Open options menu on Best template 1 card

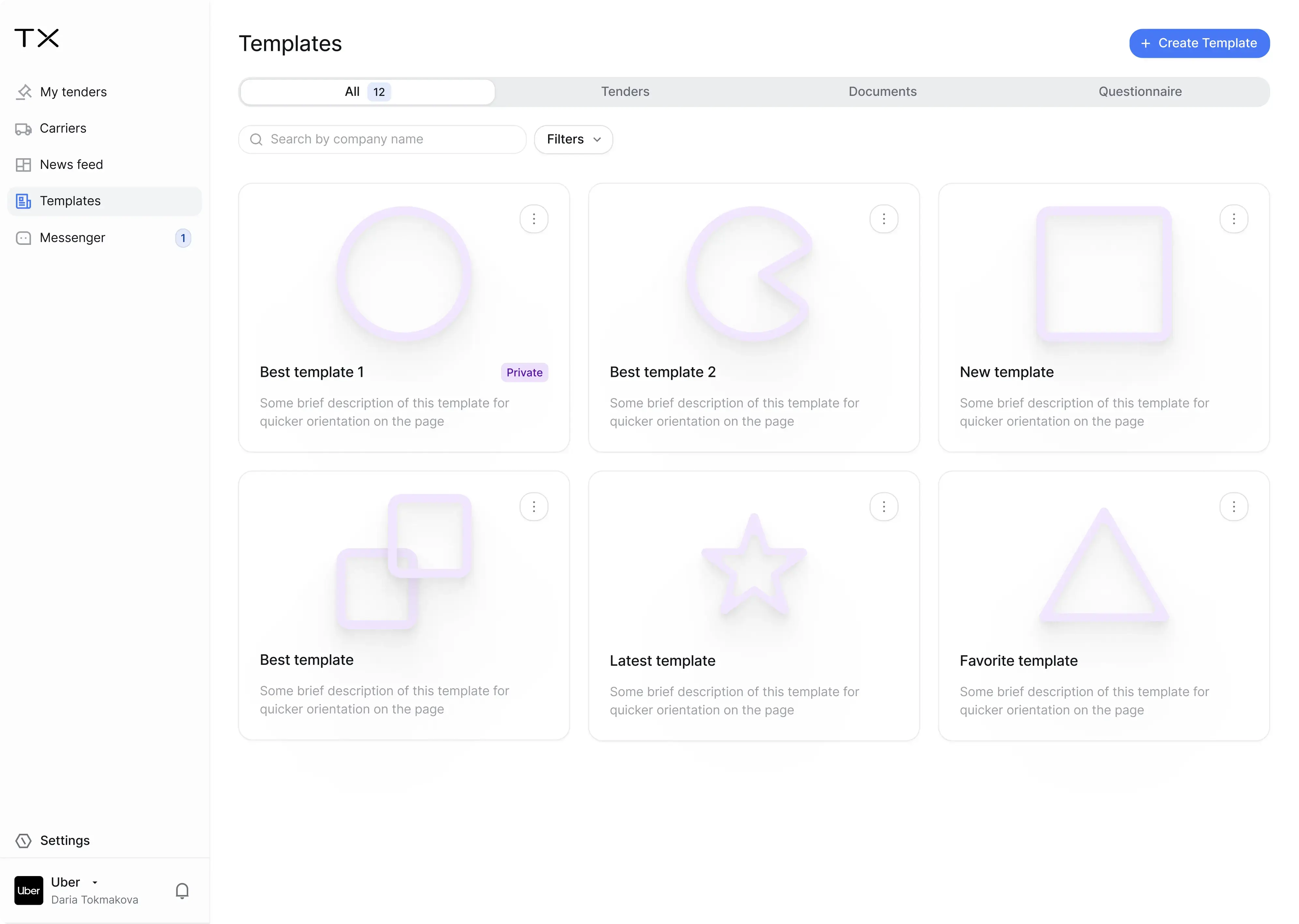pyautogui.click(x=534, y=218)
